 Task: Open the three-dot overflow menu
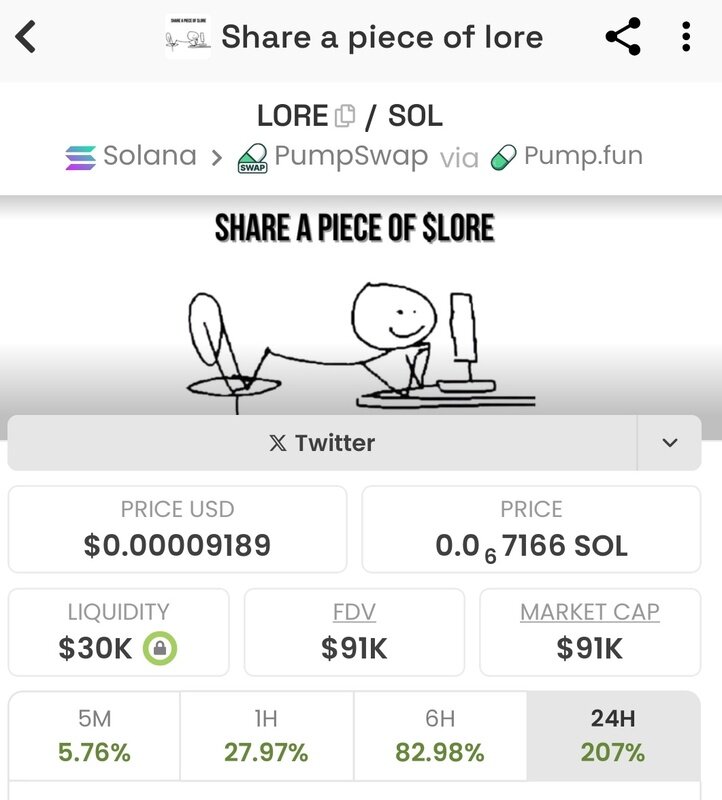click(x=686, y=38)
